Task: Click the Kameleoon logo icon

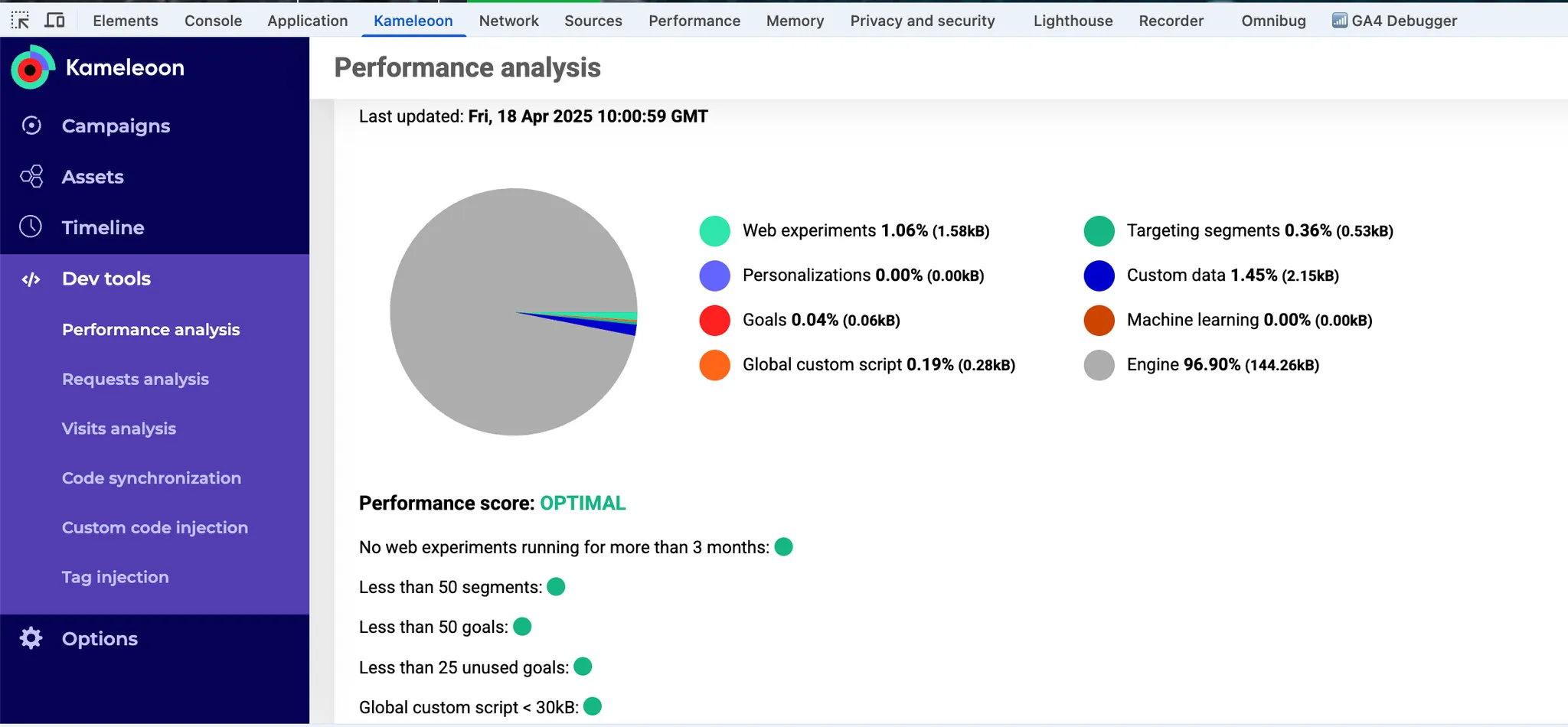Action: [32, 68]
